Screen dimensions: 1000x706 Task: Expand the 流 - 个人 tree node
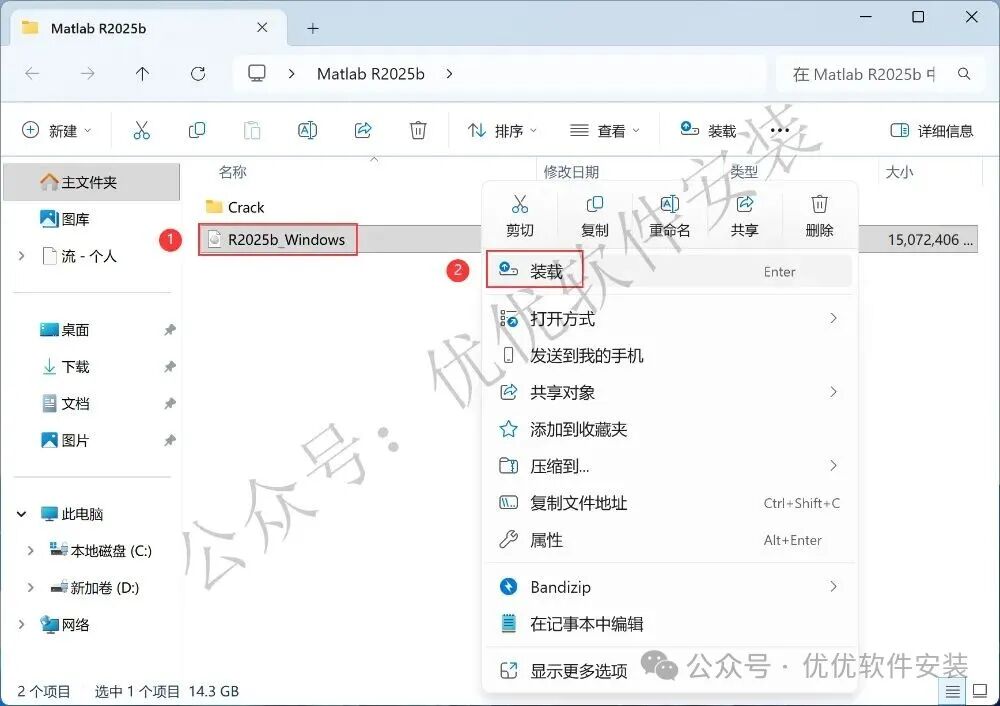pyautogui.click(x=22, y=256)
